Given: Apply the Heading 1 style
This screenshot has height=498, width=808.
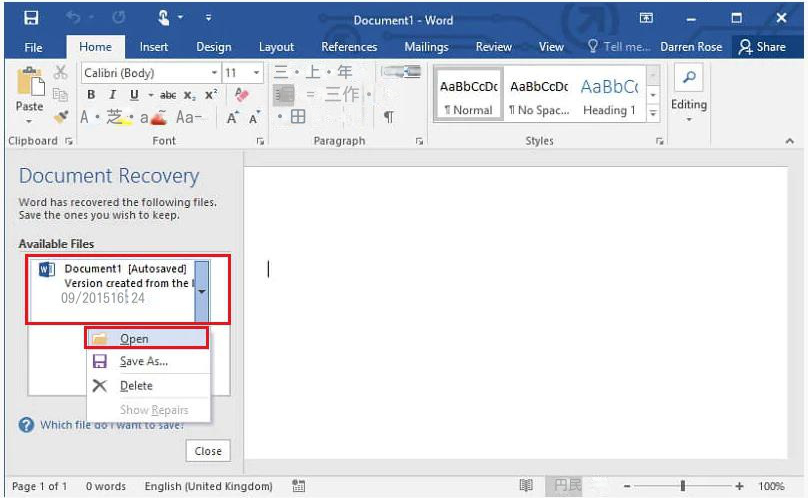Looking at the screenshot, I should pyautogui.click(x=610, y=94).
